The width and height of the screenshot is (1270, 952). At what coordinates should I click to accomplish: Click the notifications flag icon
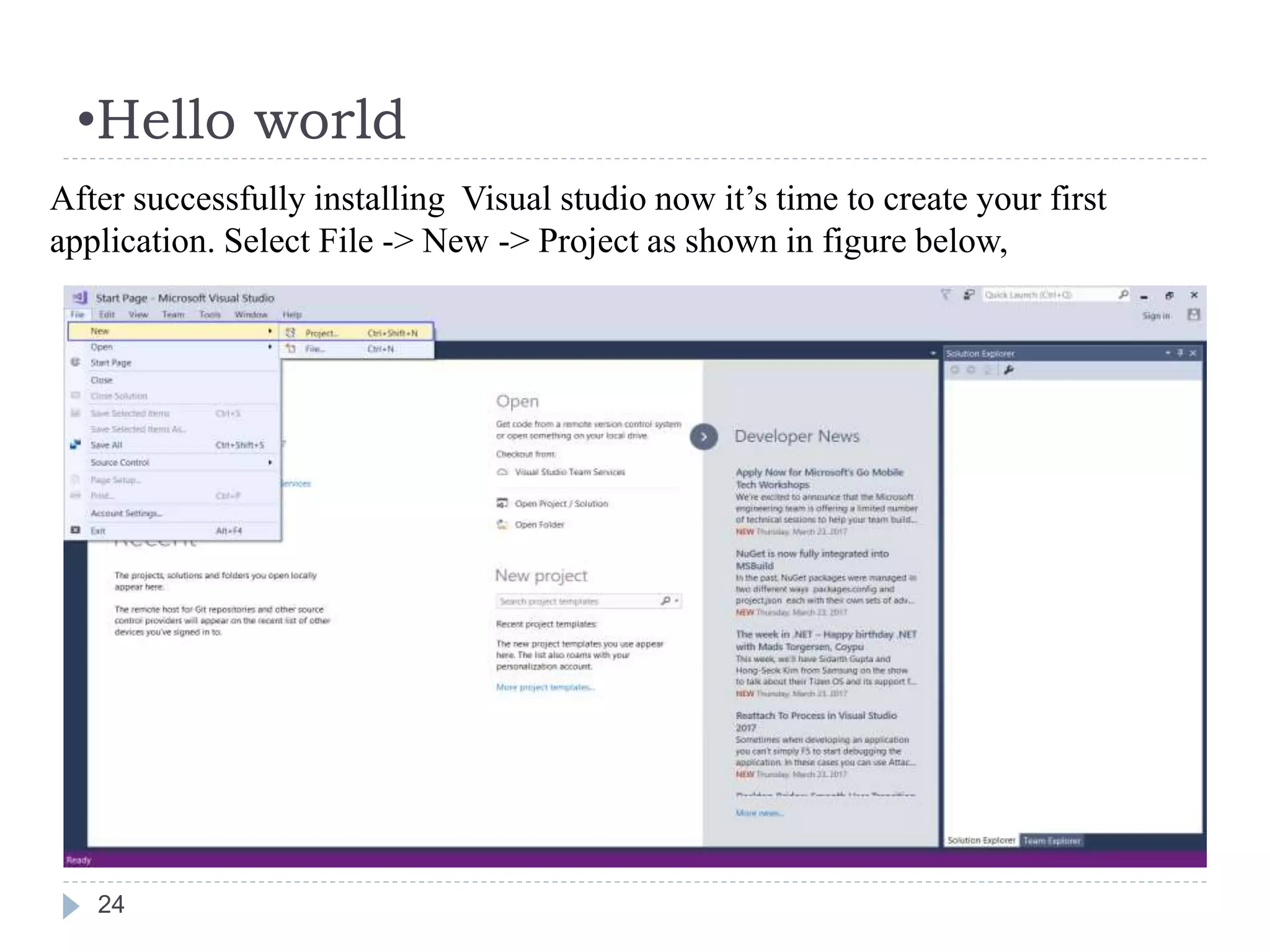[945, 295]
